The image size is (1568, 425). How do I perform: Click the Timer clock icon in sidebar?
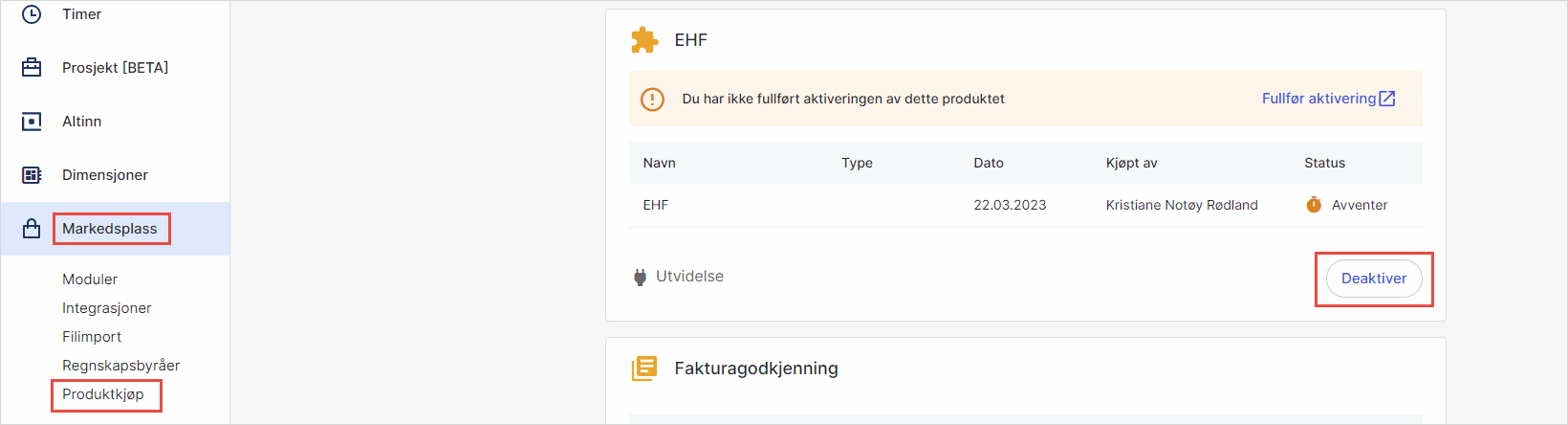click(x=32, y=14)
